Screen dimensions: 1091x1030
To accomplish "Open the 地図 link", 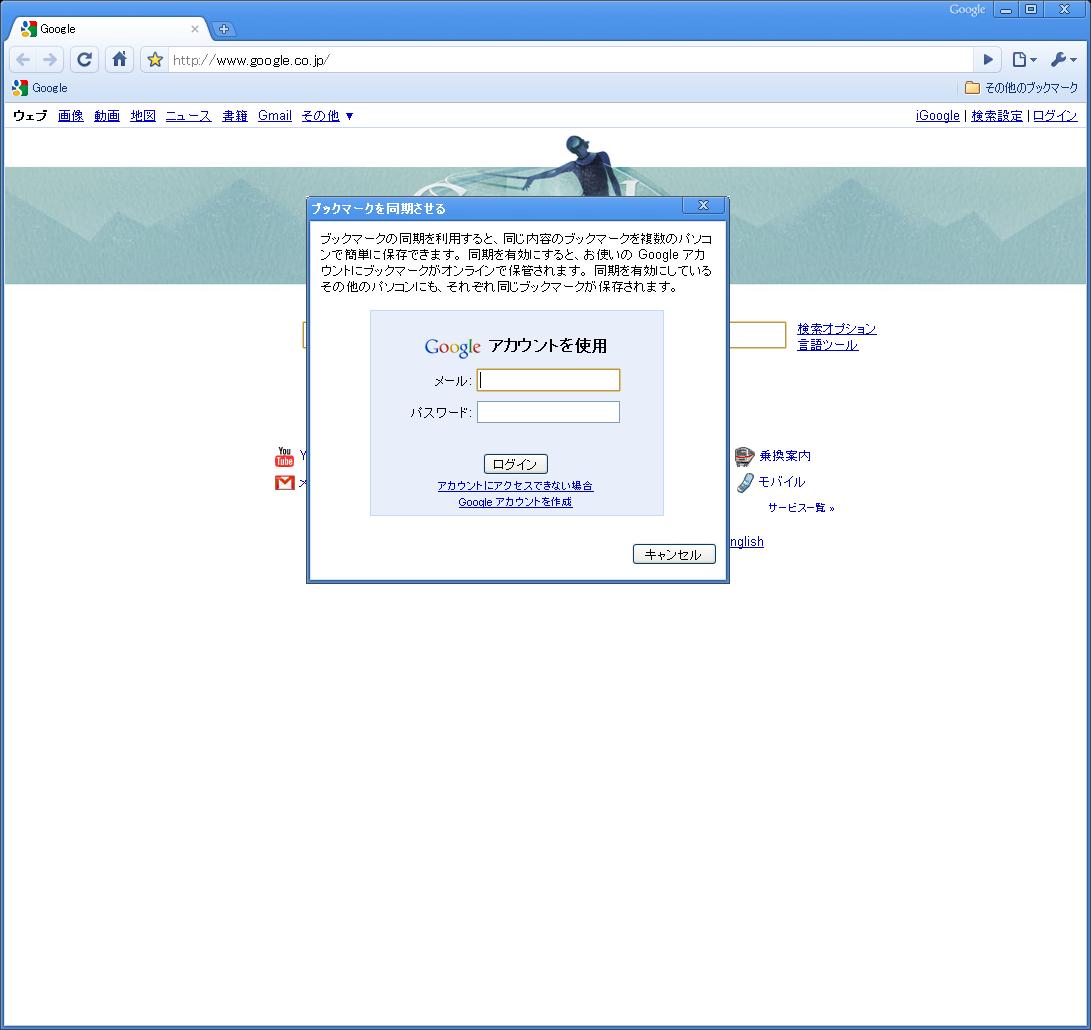I will click(143, 116).
